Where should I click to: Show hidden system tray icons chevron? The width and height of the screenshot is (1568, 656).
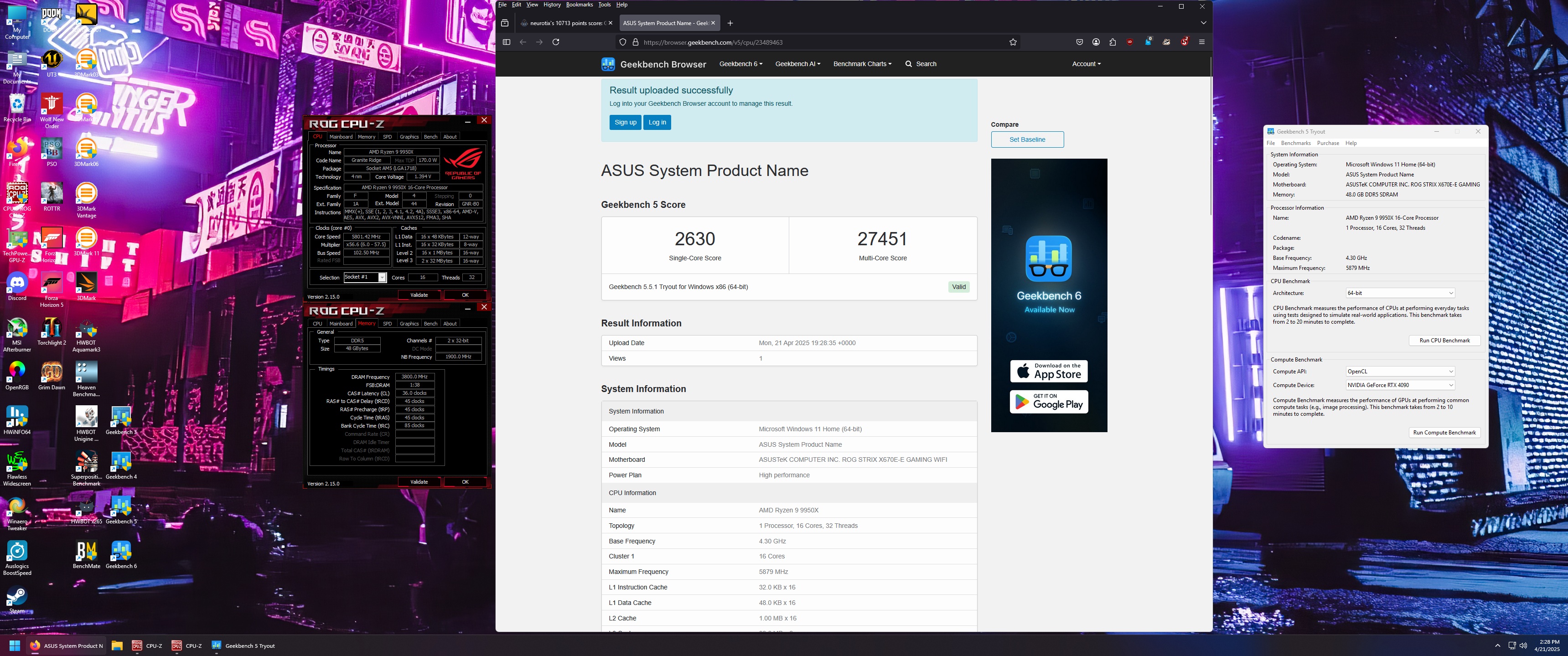(1497, 646)
